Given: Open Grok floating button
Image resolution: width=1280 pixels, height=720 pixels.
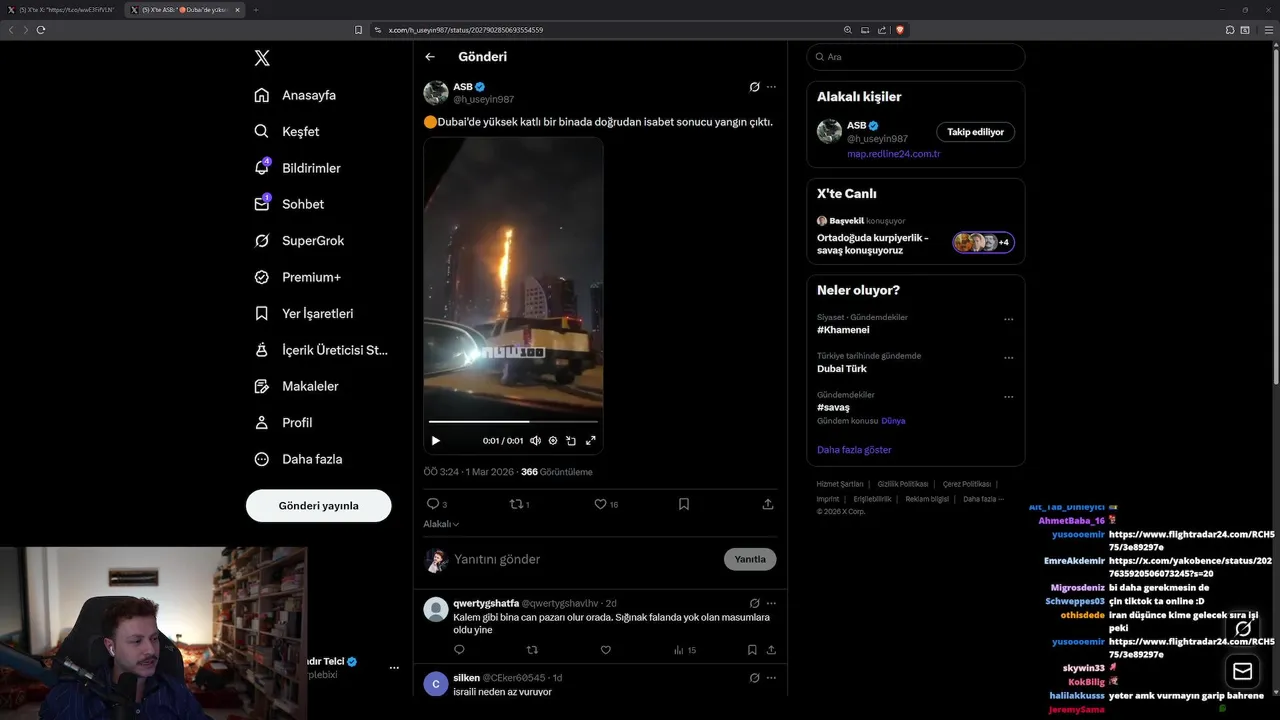Looking at the screenshot, I should (1243, 629).
